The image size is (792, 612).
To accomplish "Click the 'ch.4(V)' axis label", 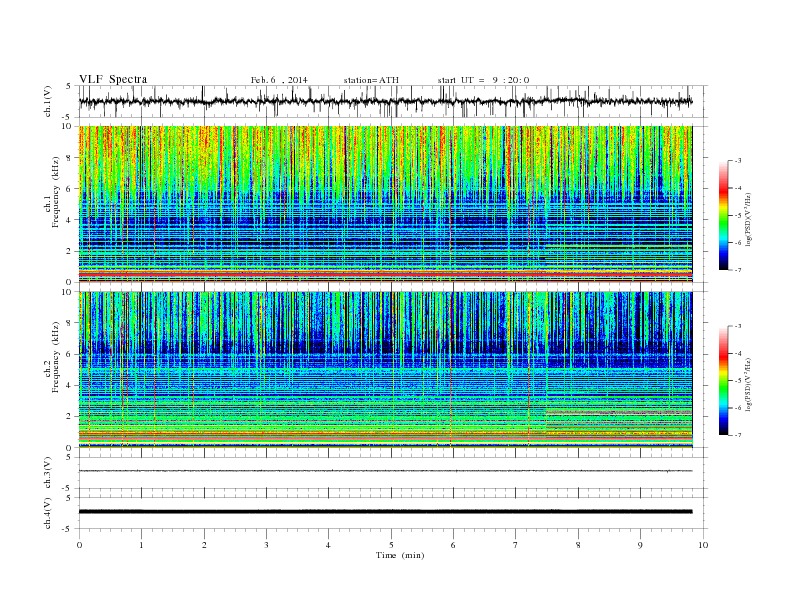I will coord(48,513).
